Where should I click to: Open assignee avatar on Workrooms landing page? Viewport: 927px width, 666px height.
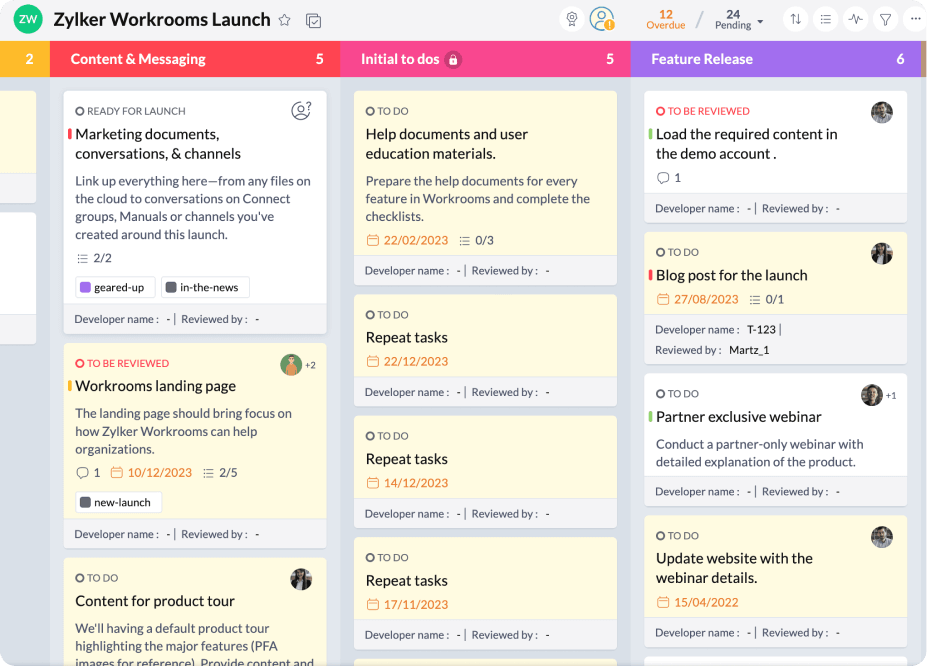(x=291, y=365)
